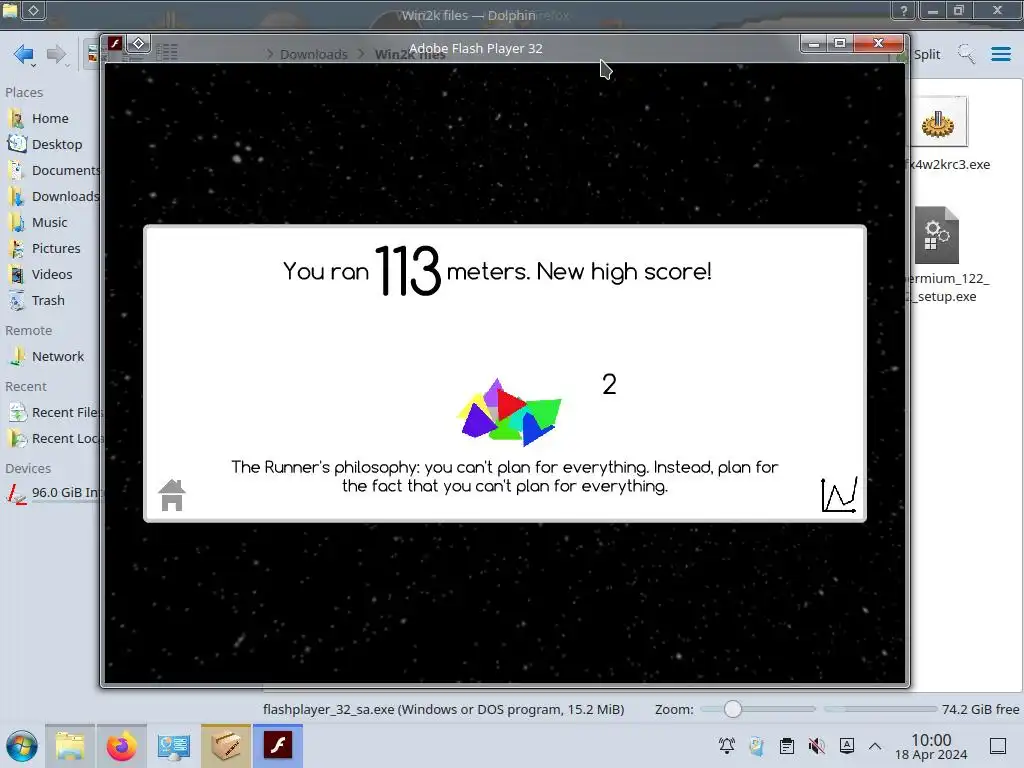Open the clock showing 10:00
This screenshot has height=768, width=1024.
click(x=931, y=746)
